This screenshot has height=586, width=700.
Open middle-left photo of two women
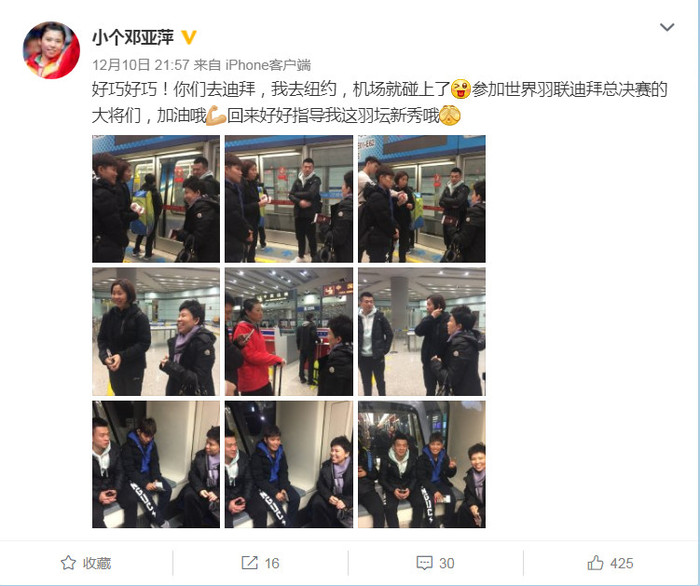156,332
